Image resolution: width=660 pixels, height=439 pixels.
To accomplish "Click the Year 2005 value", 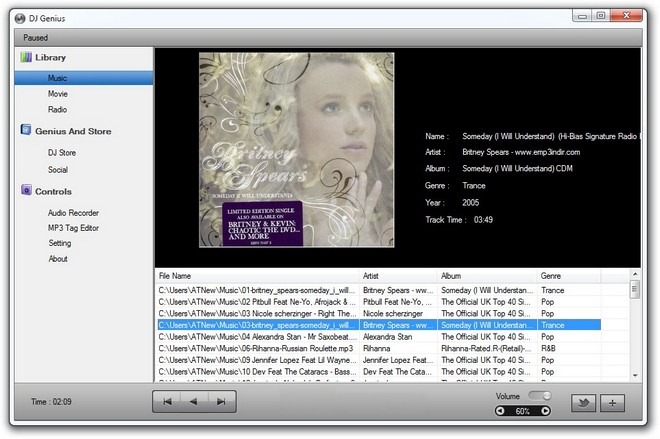I will (471, 202).
